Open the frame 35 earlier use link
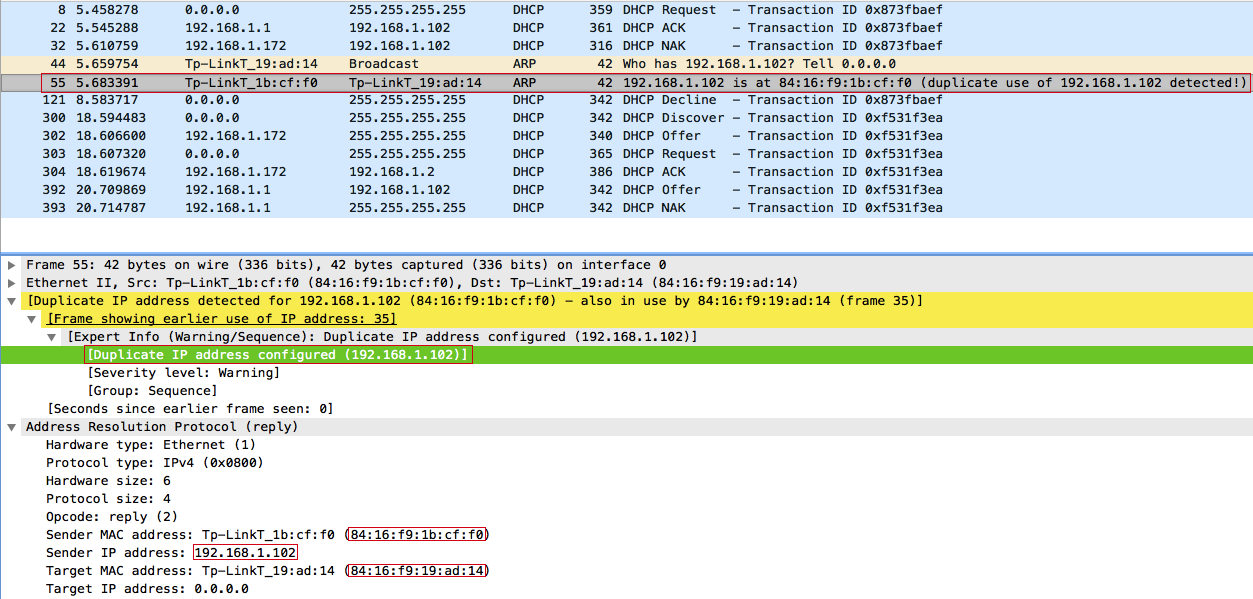 click(222, 319)
